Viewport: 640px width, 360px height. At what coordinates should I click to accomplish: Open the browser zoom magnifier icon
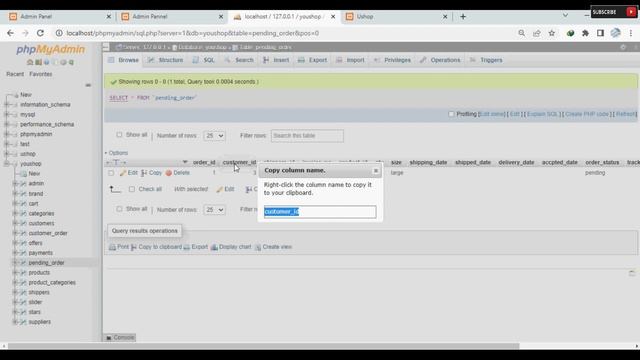tap(522, 33)
